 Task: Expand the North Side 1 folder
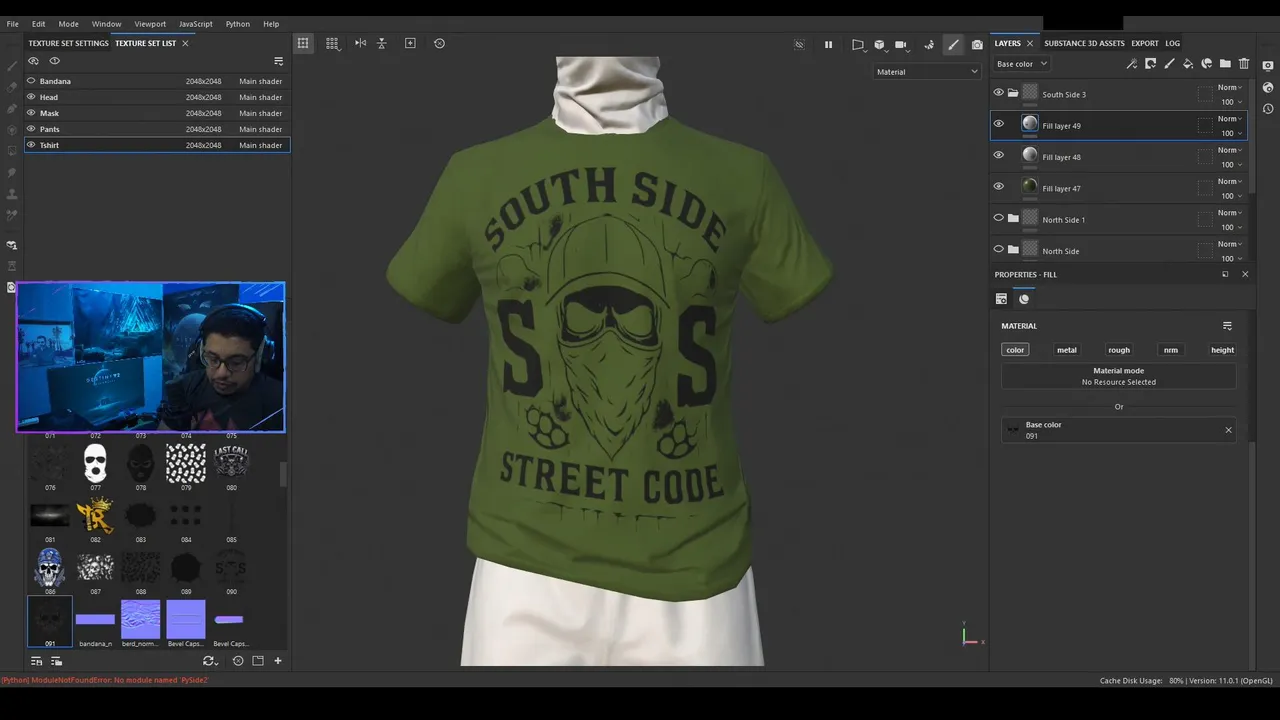(x=1013, y=219)
